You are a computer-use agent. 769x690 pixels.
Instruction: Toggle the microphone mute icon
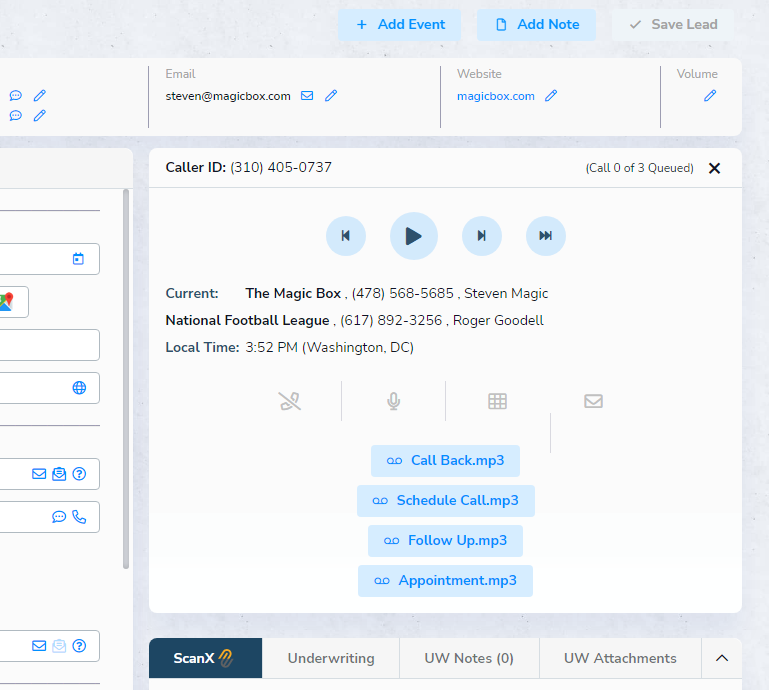pos(394,401)
